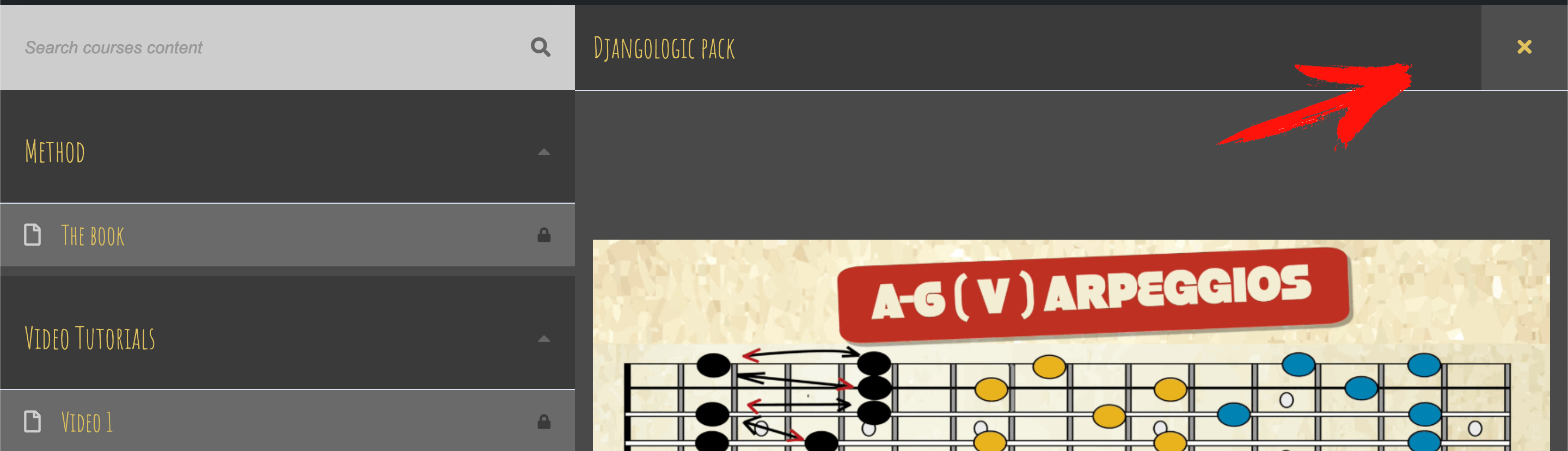Select the Video Tutorials section heading

click(90, 338)
